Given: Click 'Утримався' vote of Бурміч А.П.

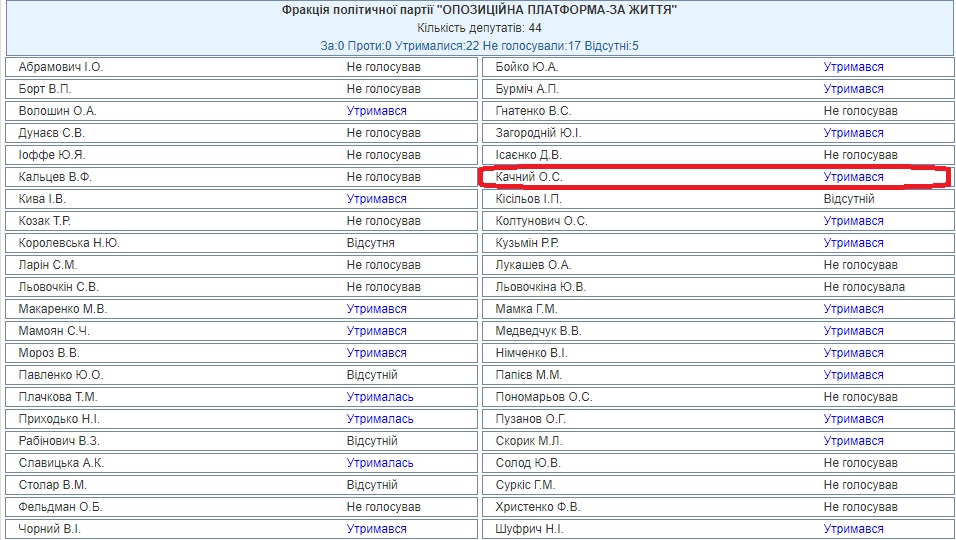Looking at the screenshot, I should (854, 89).
